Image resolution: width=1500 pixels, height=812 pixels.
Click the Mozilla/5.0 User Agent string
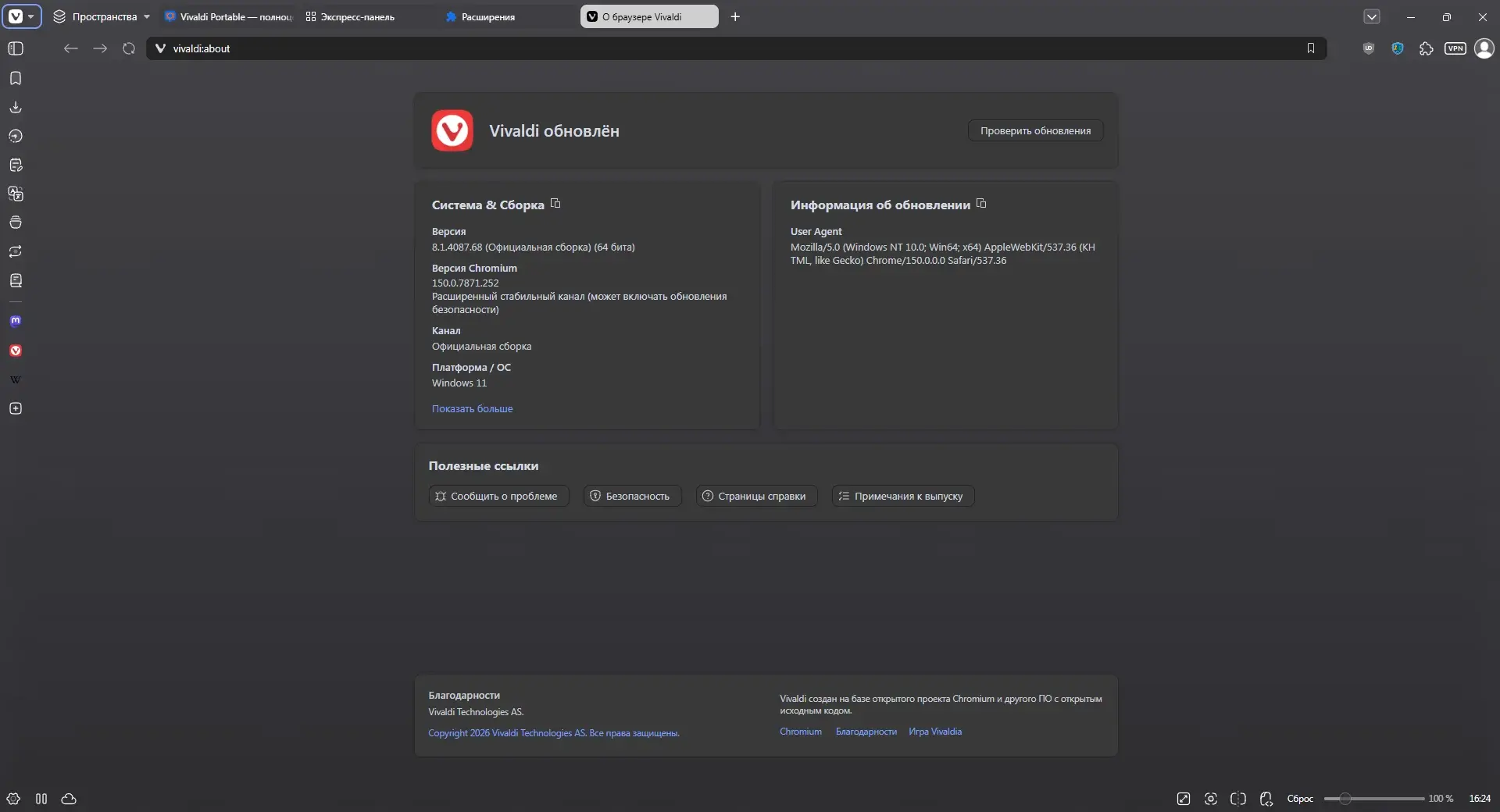(x=943, y=254)
